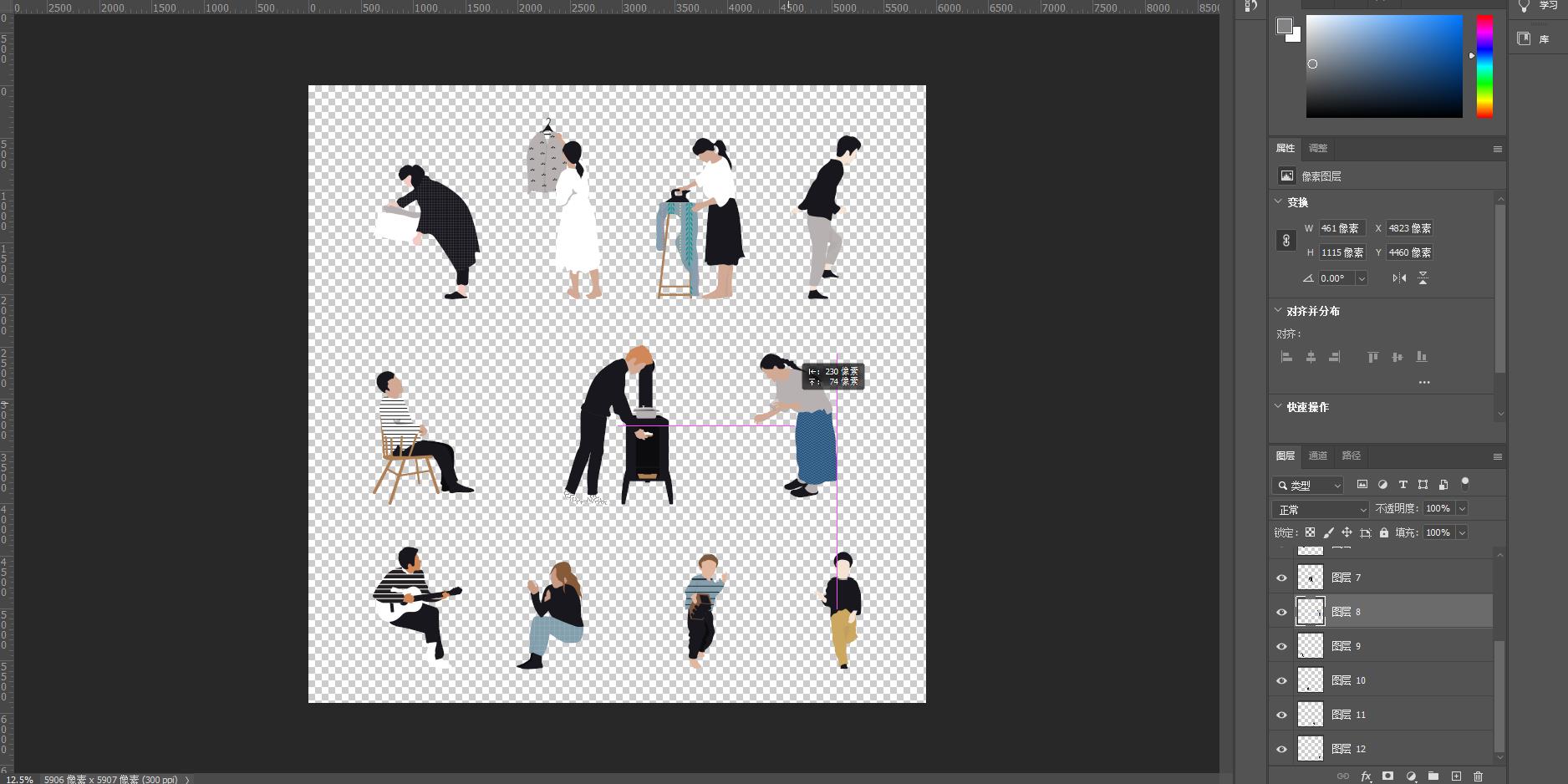Flip horizontally in the transform section
The height and width of the screenshot is (784, 1568).
1399,278
